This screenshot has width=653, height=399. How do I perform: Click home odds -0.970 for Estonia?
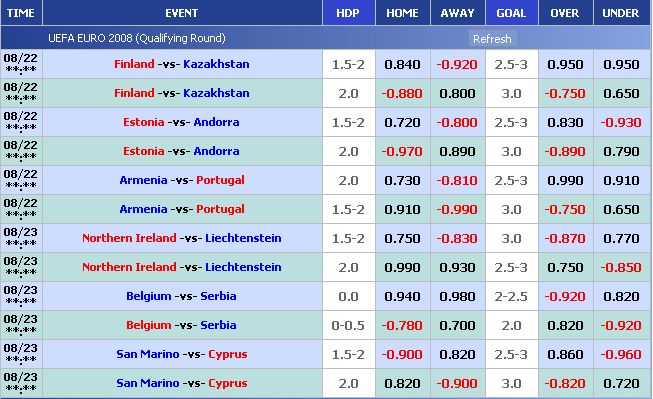point(402,151)
